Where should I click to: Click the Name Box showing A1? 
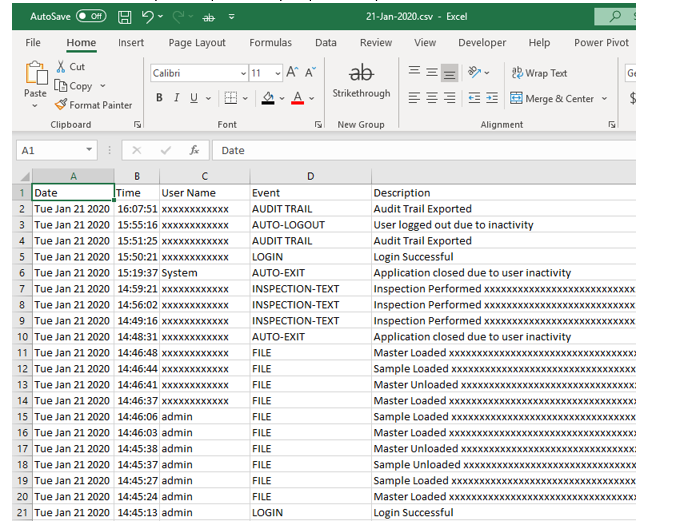pos(50,150)
